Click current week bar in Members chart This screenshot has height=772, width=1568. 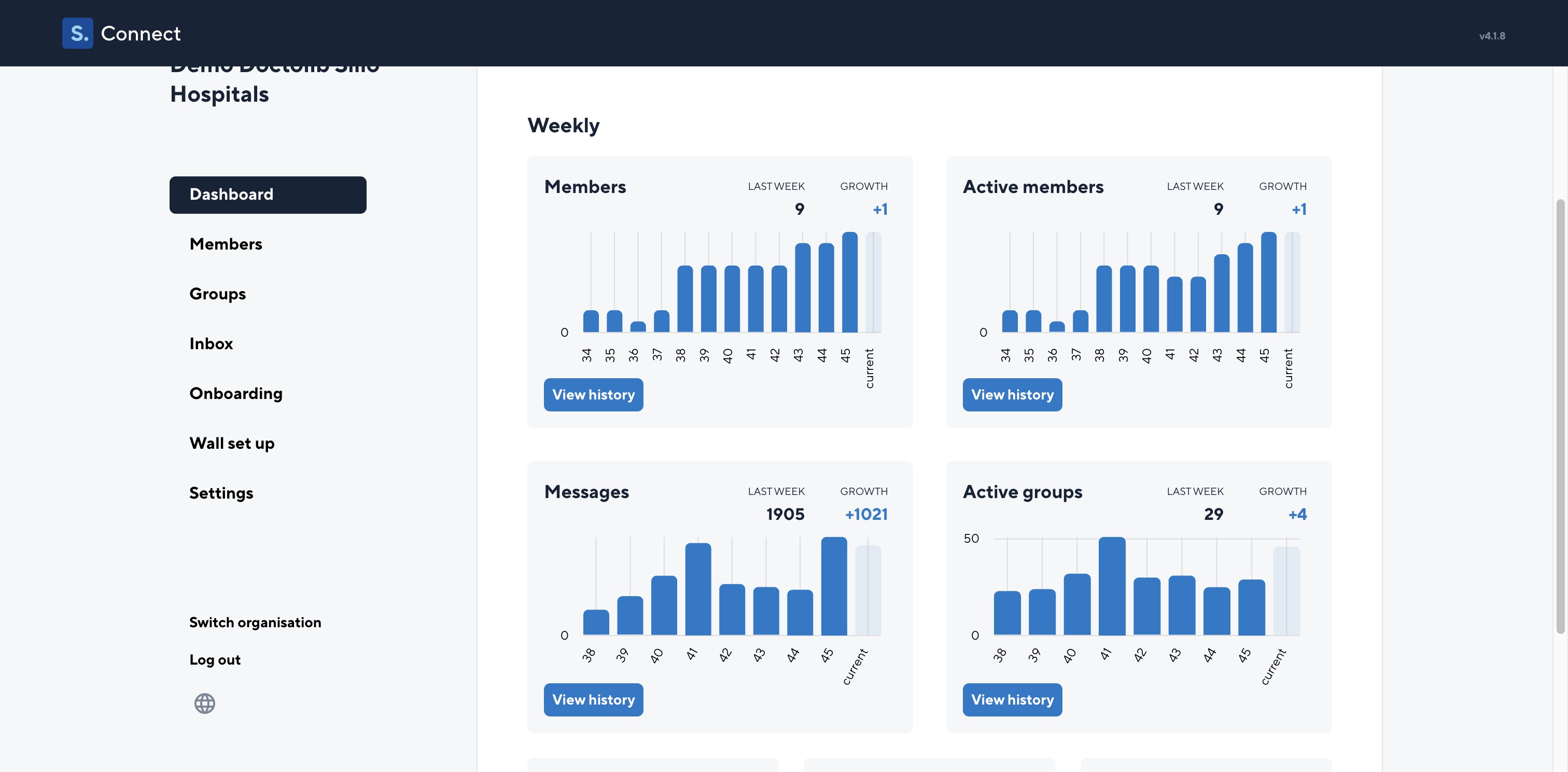click(x=873, y=282)
